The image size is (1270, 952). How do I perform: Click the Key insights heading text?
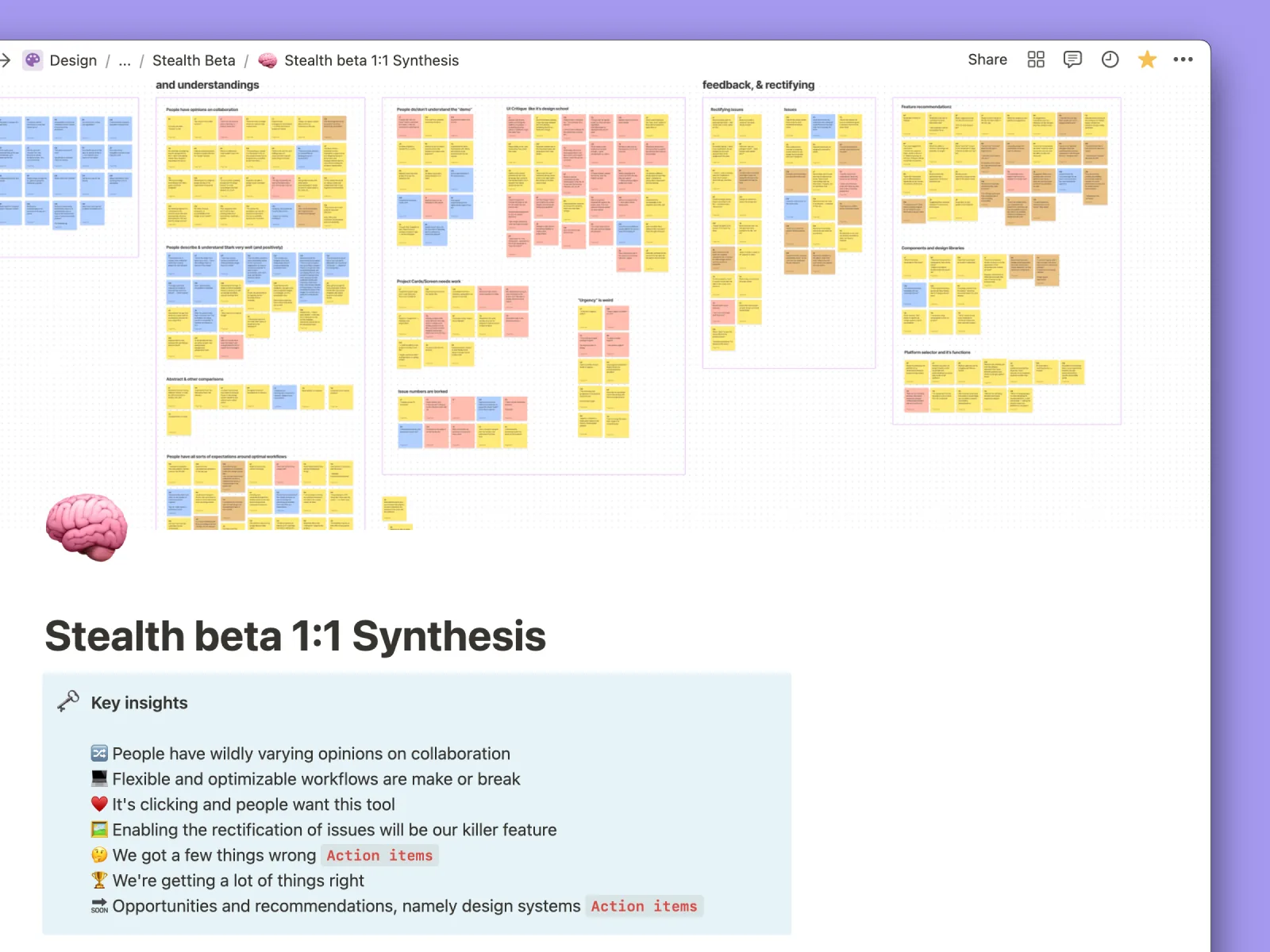pyautogui.click(x=140, y=703)
